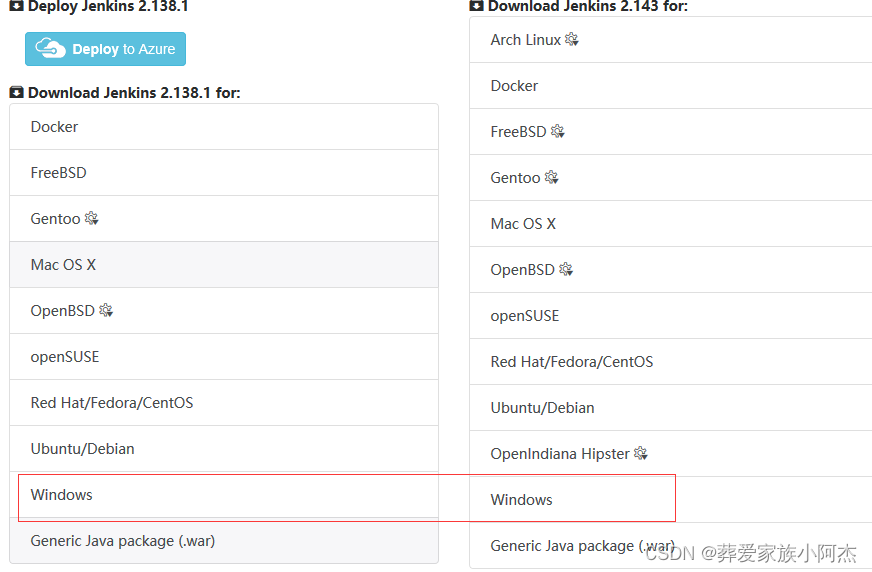Choose Red Hat/Fedora/CentOS in 2.143 list
This screenshot has width=872, height=572.
[x=671, y=362]
